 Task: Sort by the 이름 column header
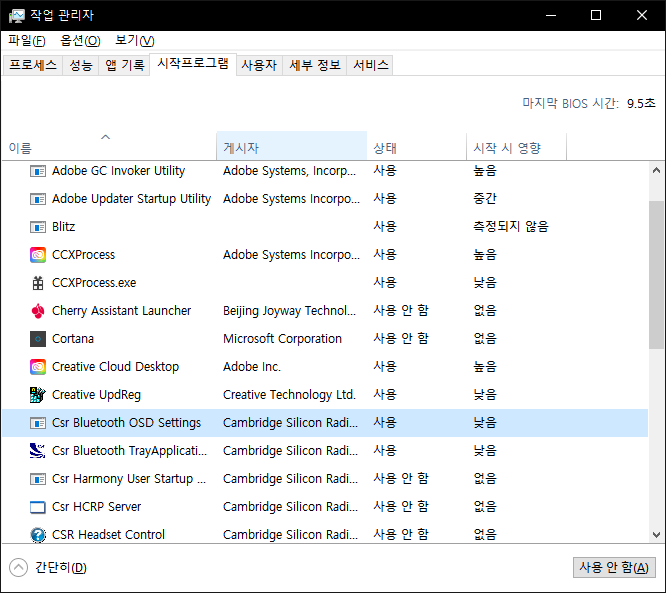tap(110, 146)
